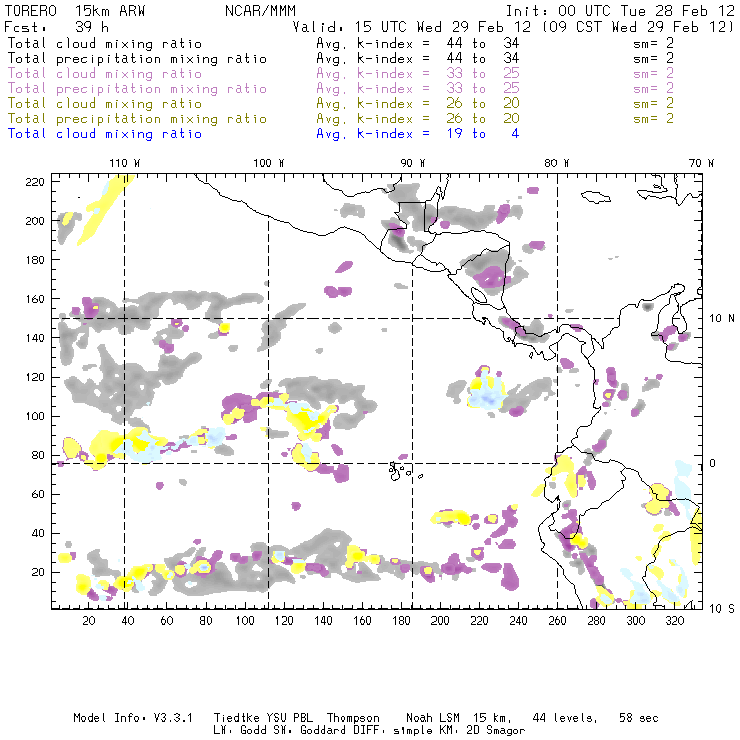This screenshot has height=740, width=740.
Task: Click the '80 W' longitude label
Action: [x=557, y=163]
